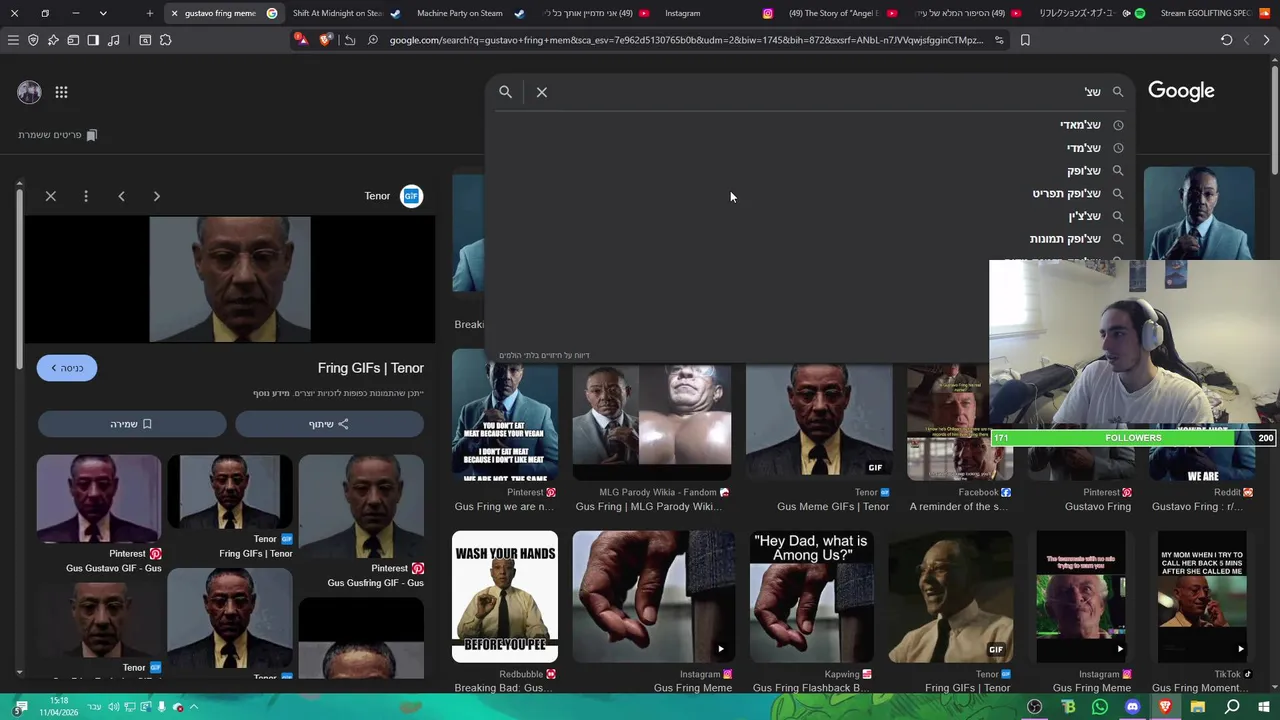Open the 'Gus Gustavo GIF' Pinterest related thumbnail
This screenshot has width=1280, height=720.
pos(99,500)
